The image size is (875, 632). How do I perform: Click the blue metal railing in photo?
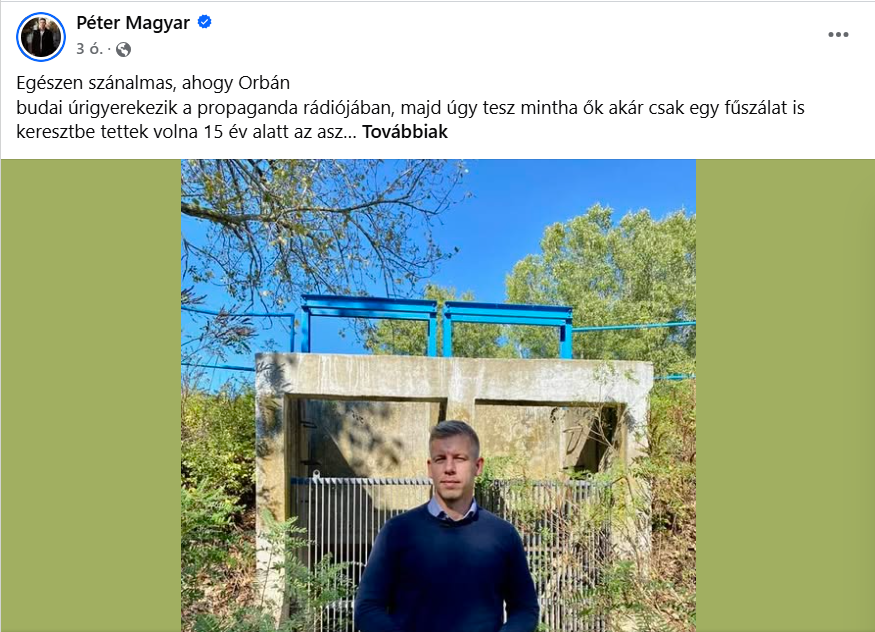[436, 325]
